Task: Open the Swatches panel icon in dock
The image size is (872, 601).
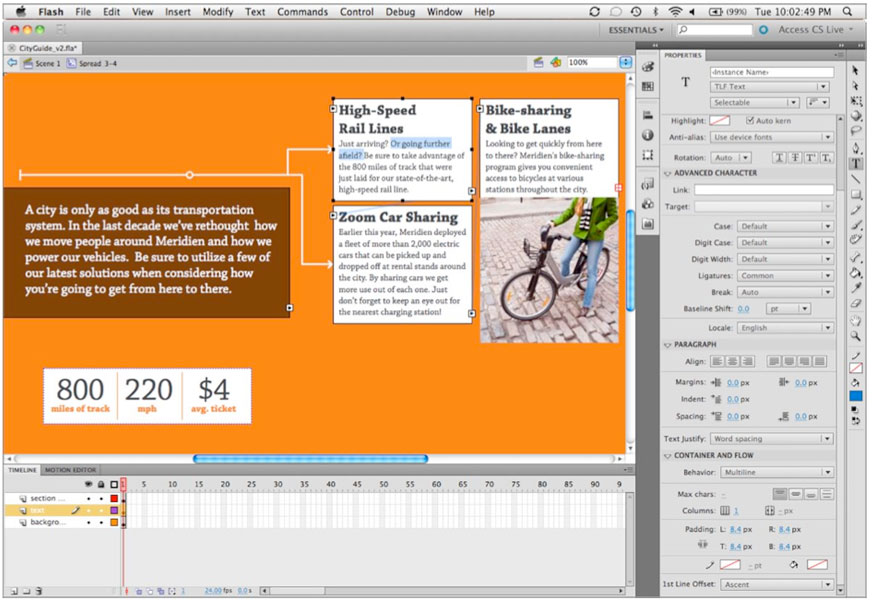Action: coord(647,86)
